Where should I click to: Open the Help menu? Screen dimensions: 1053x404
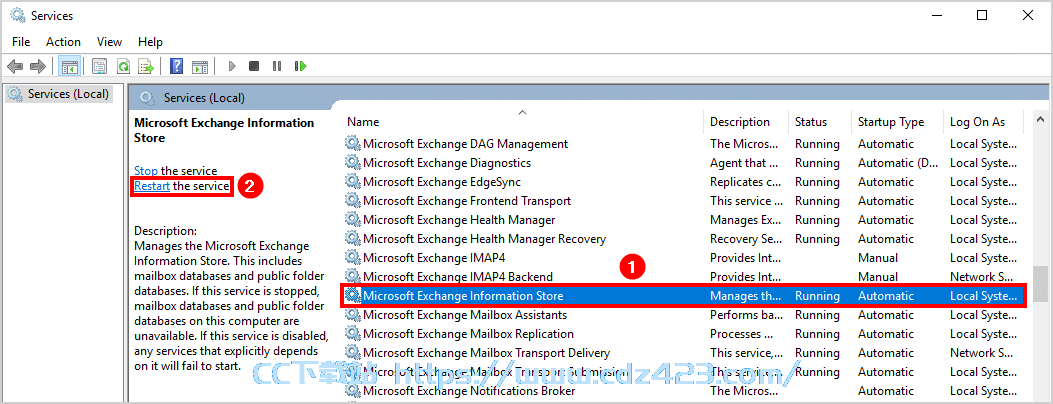pyautogui.click(x=150, y=42)
